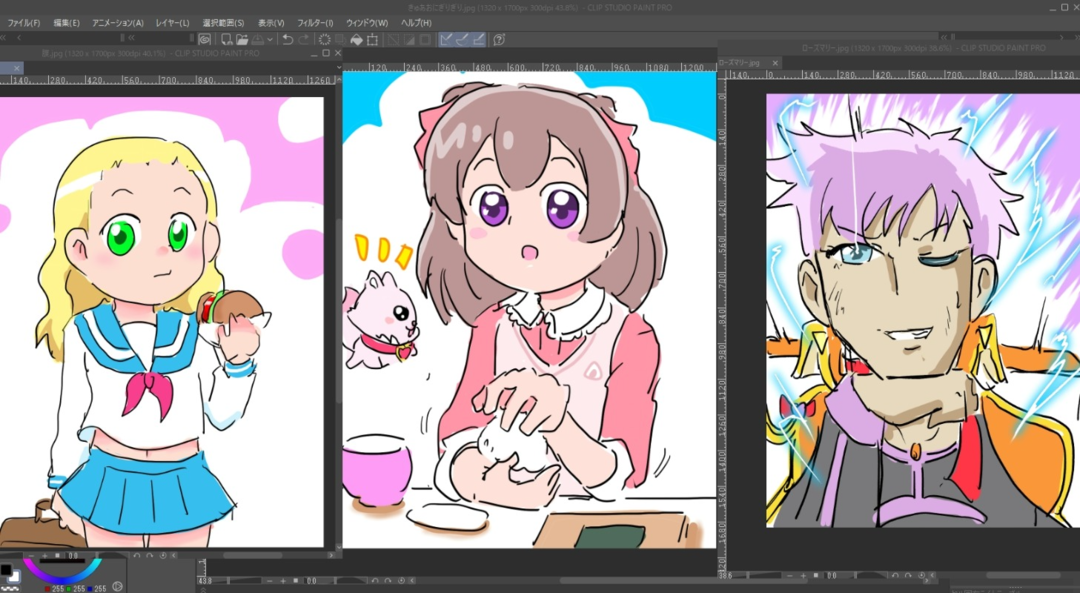Screen dimensions: 1080x593
Task: Click the Fill bucket icon in command bar
Action: click(x=356, y=39)
